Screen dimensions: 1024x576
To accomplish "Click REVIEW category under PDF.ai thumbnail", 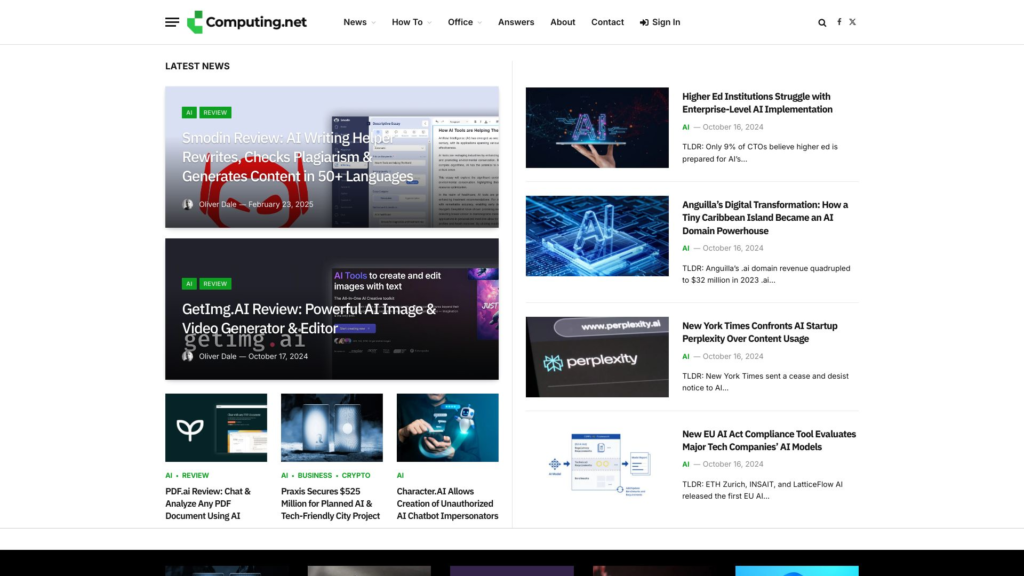I will coord(195,475).
